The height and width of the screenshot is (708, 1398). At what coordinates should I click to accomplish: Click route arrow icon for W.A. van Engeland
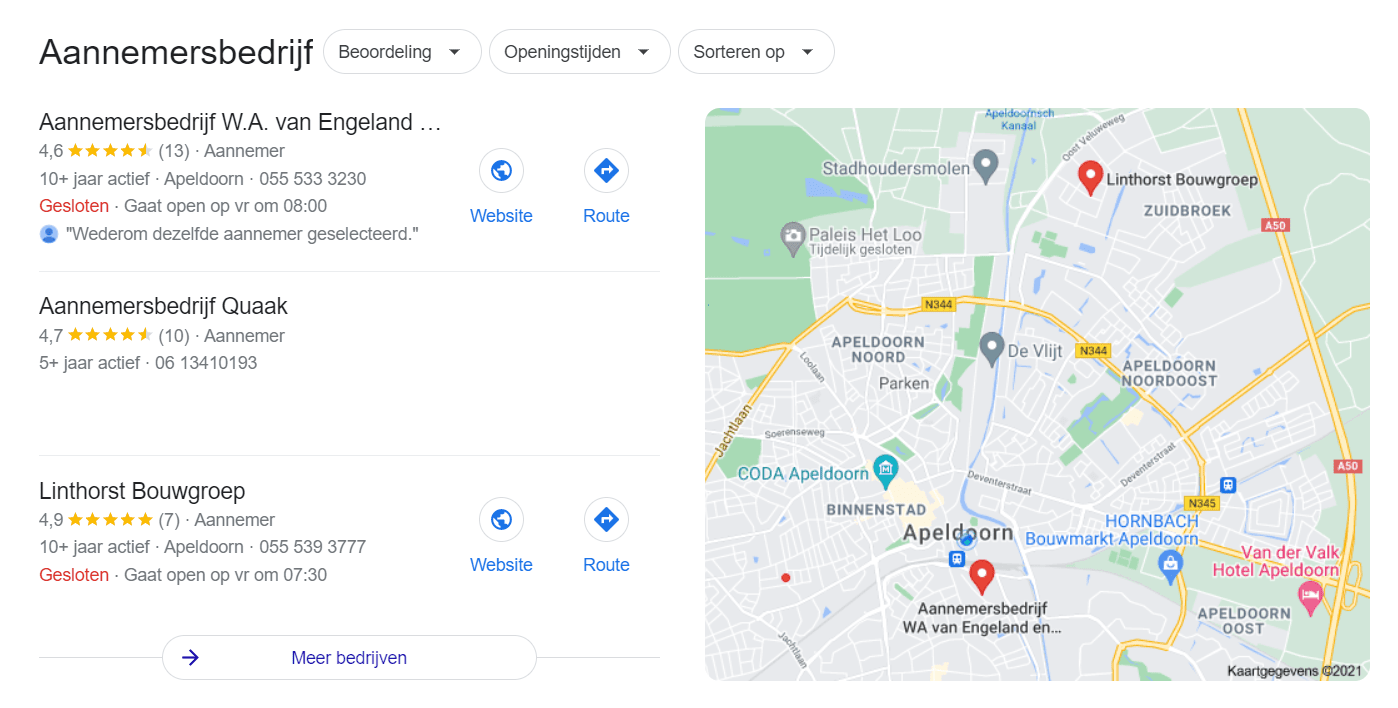(x=606, y=171)
